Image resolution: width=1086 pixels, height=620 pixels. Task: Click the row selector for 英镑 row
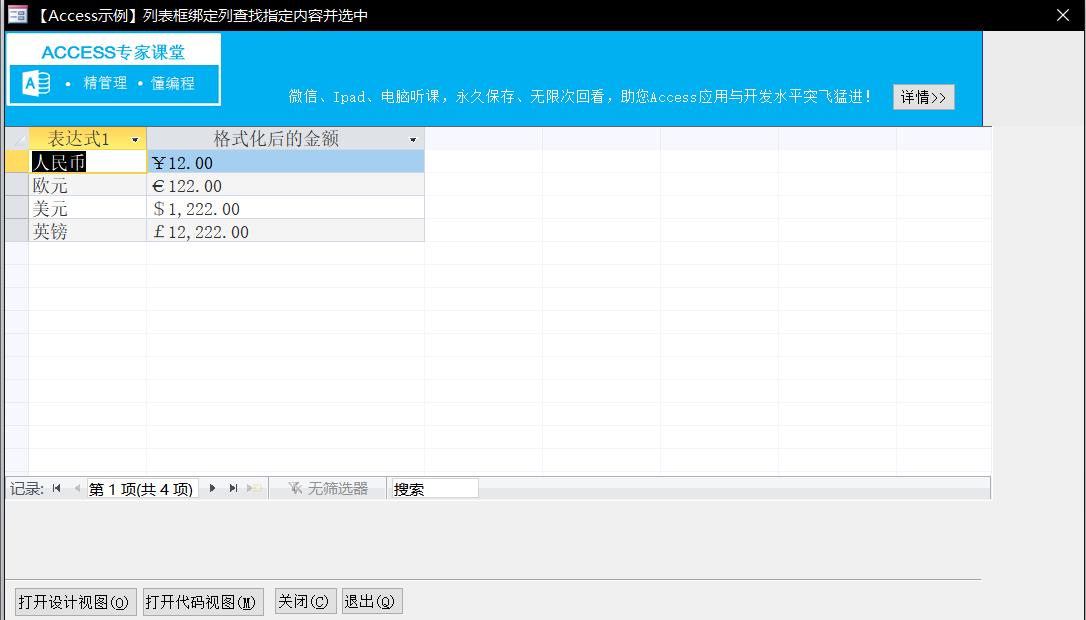17,231
